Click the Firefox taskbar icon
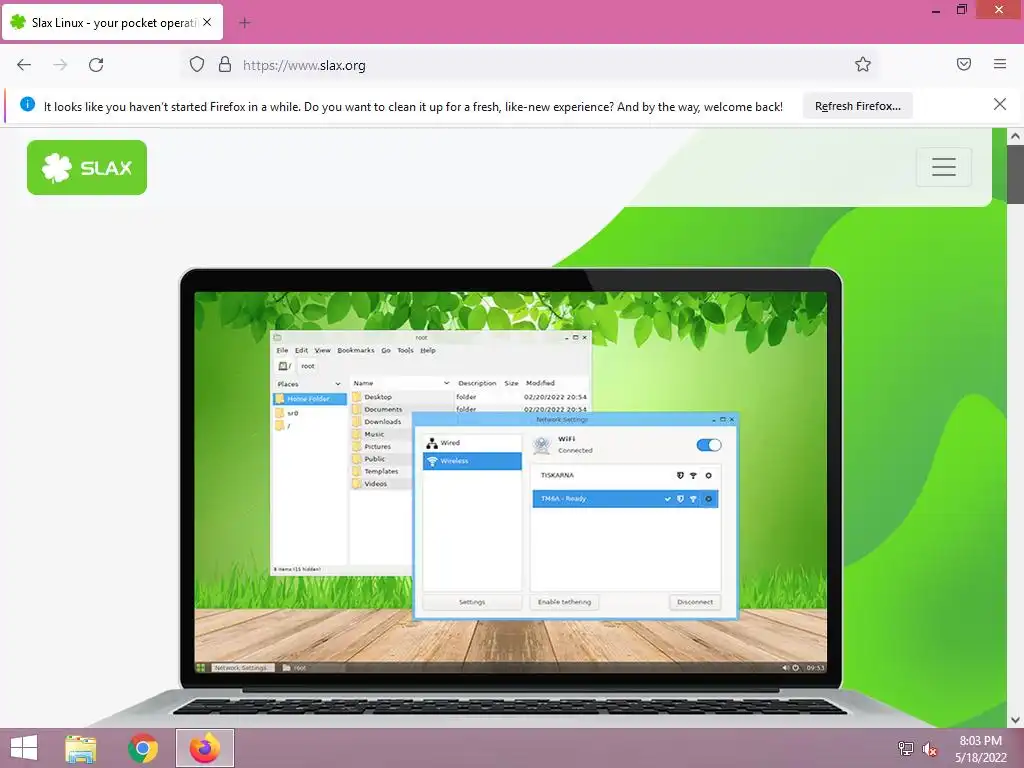This screenshot has width=1024, height=768. 205,748
